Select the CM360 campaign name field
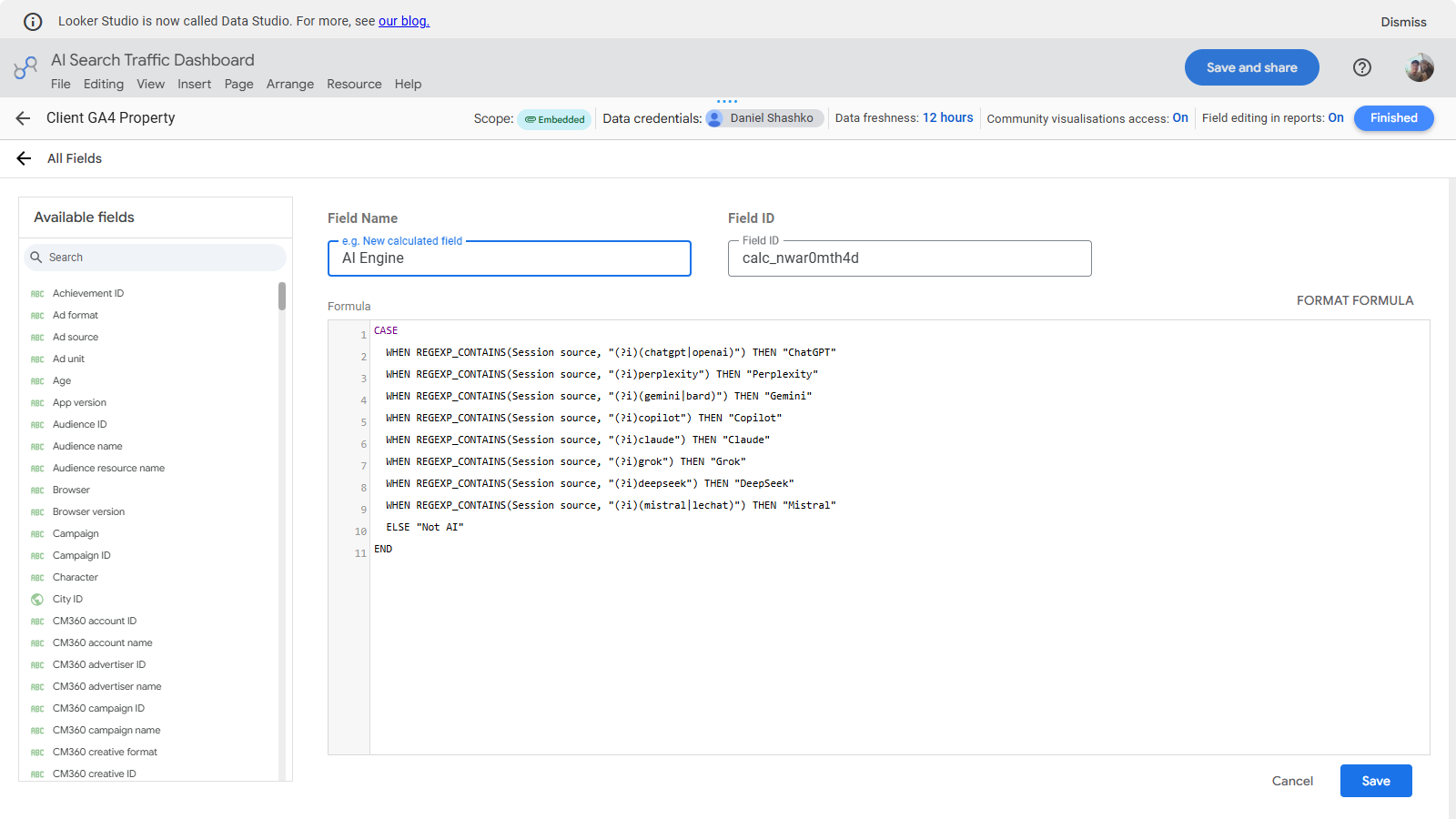Screen dimensions: 1456x819 tap(106, 731)
